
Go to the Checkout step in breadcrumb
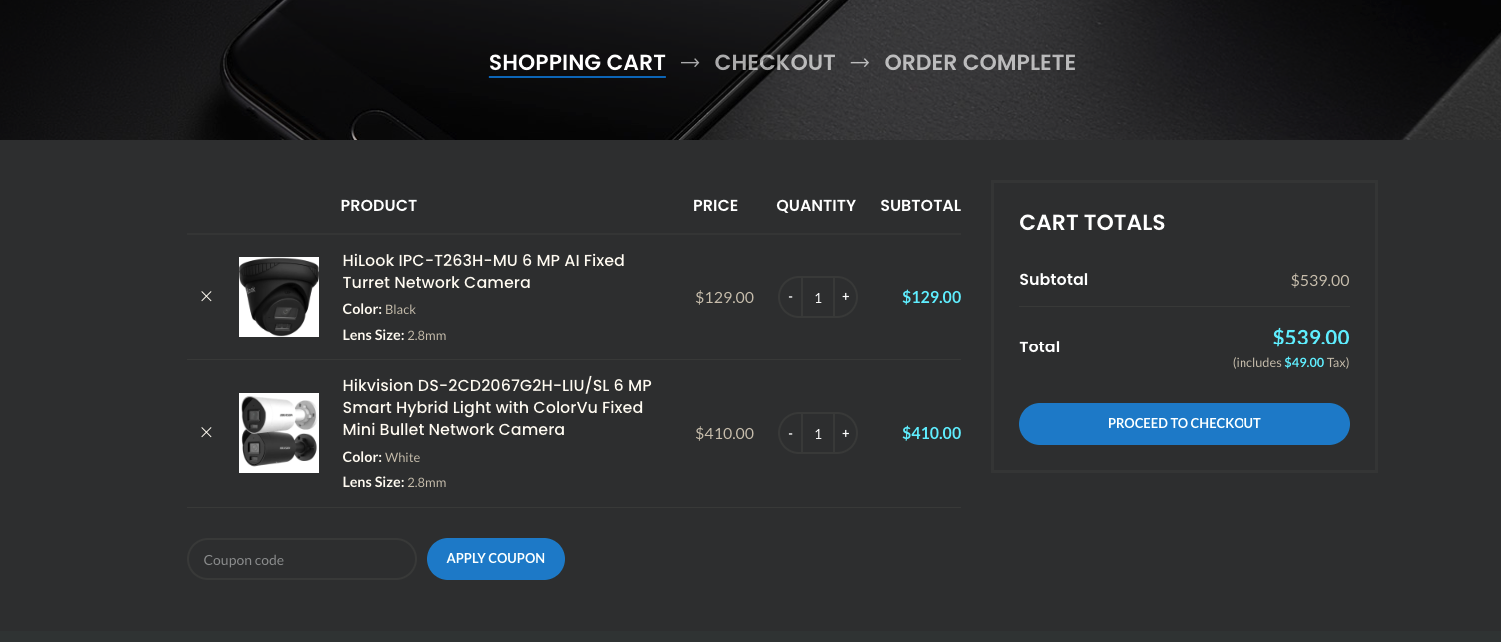pos(775,63)
